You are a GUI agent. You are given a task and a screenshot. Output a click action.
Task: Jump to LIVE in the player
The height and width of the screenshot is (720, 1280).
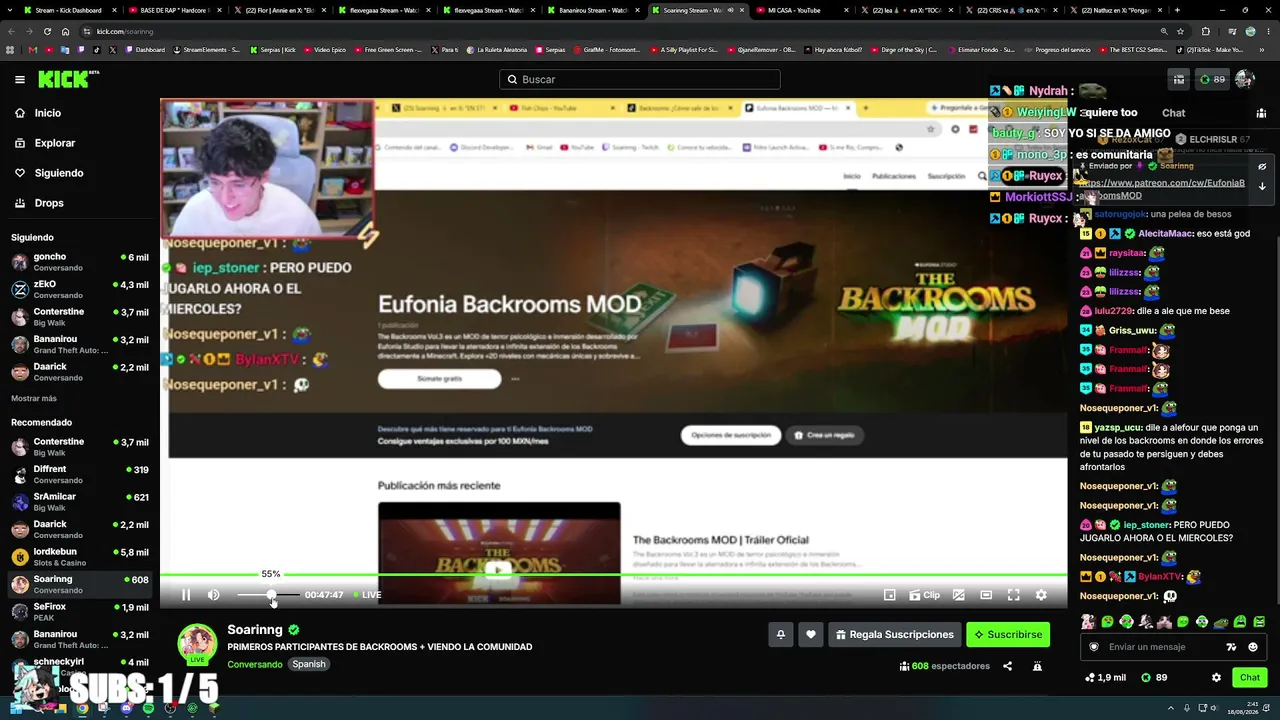[x=368, y=595]
